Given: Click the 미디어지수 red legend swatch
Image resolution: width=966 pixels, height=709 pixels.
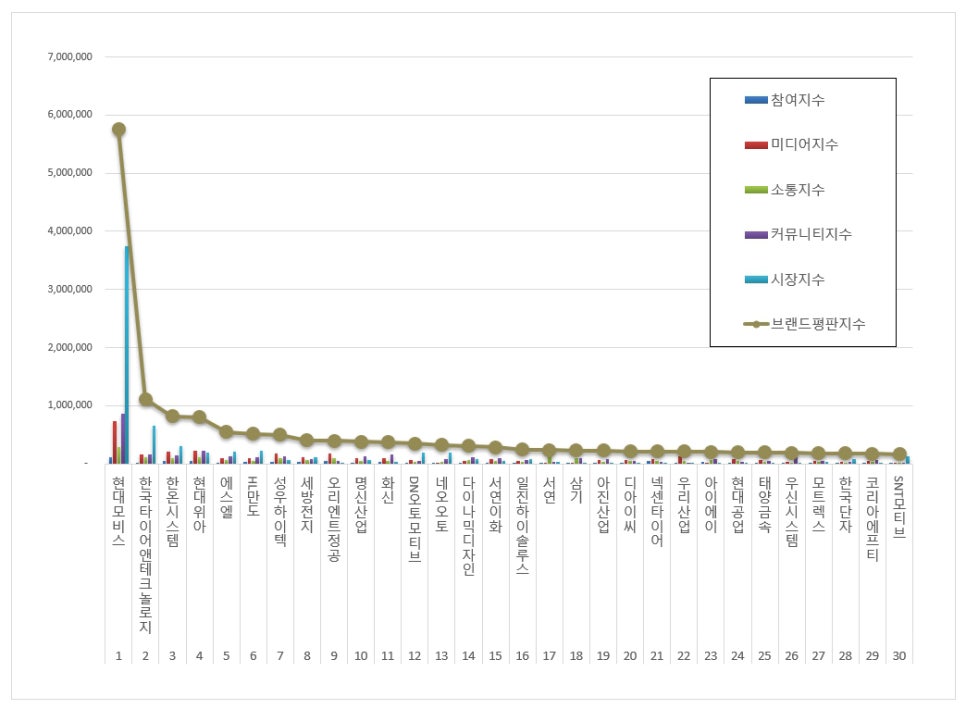Looking at the screenshot, I should click(x=756, y=145).
